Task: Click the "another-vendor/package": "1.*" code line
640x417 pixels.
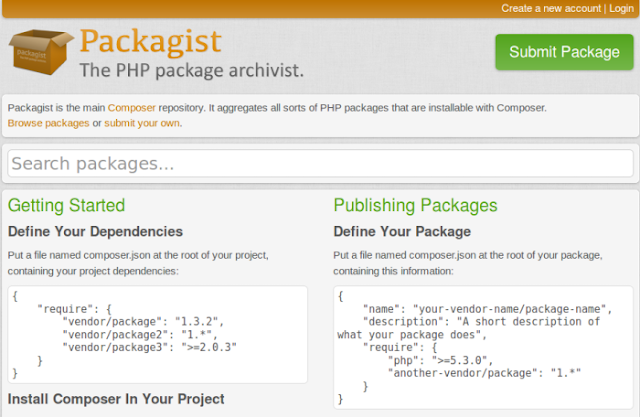Action: tap(484, 373)
